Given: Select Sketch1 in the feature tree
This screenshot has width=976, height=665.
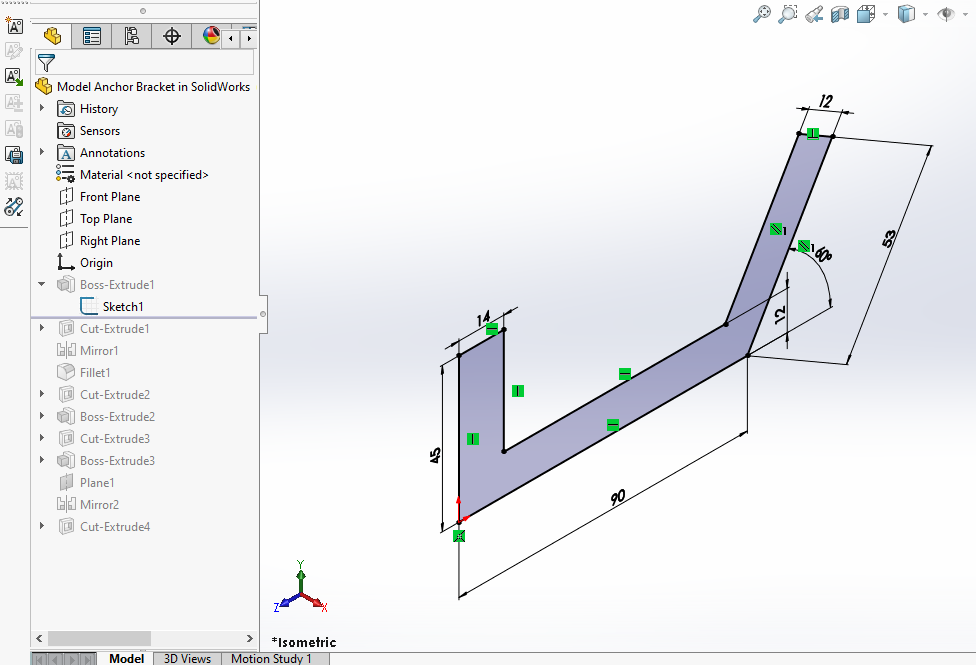Looking at the screenshot, I should pos(122,307).
